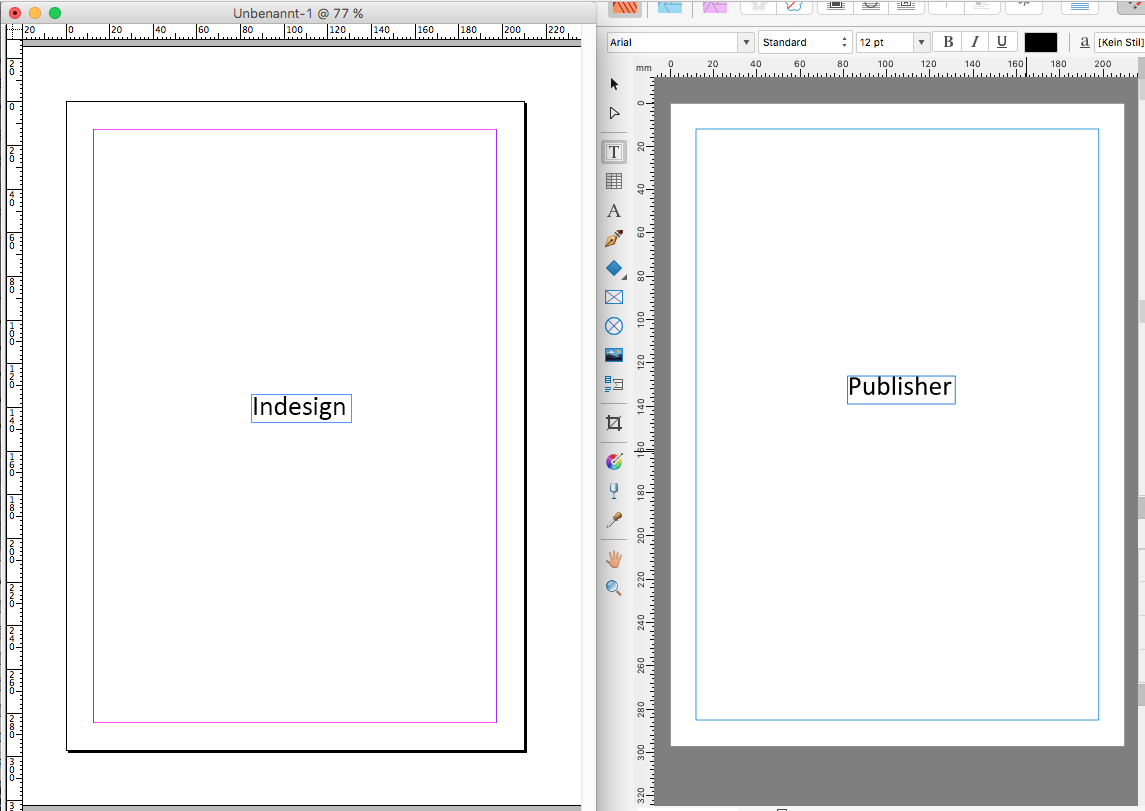Click the 'Unbenannt-1 @ 77 %' window title
The height and width of the screenshot is (811, 1145).
coord(298,13)
